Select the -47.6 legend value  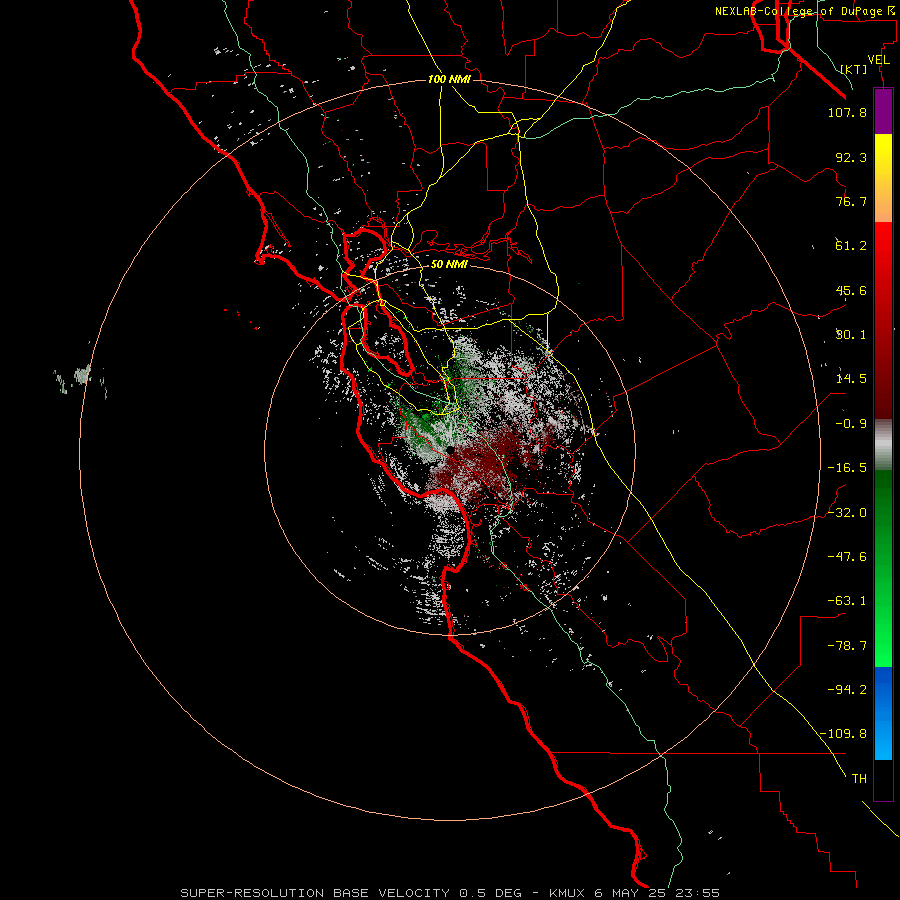[847, 557]
